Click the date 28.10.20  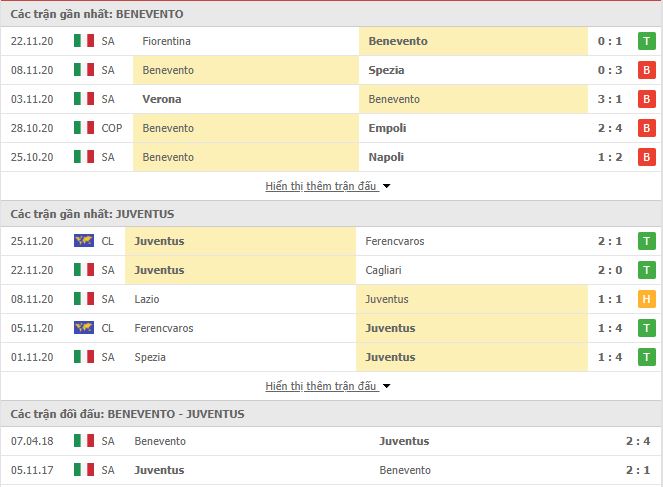(x=32, y=128)
